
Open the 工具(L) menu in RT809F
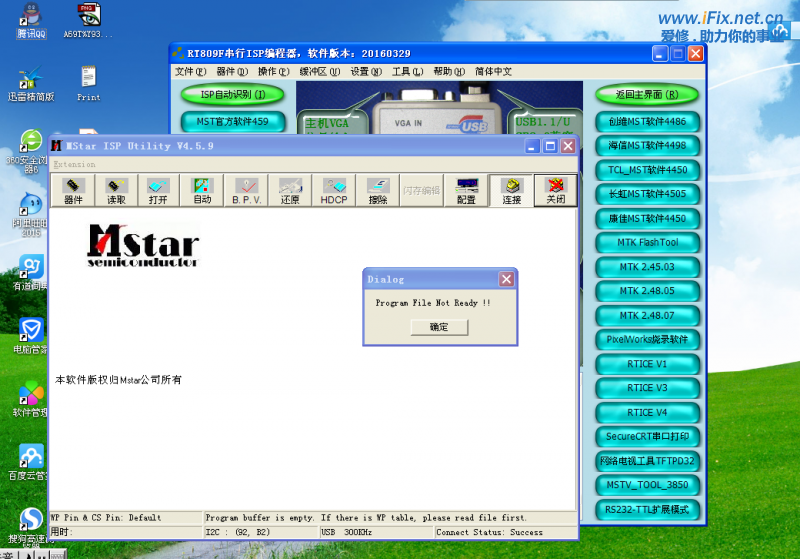406,72
